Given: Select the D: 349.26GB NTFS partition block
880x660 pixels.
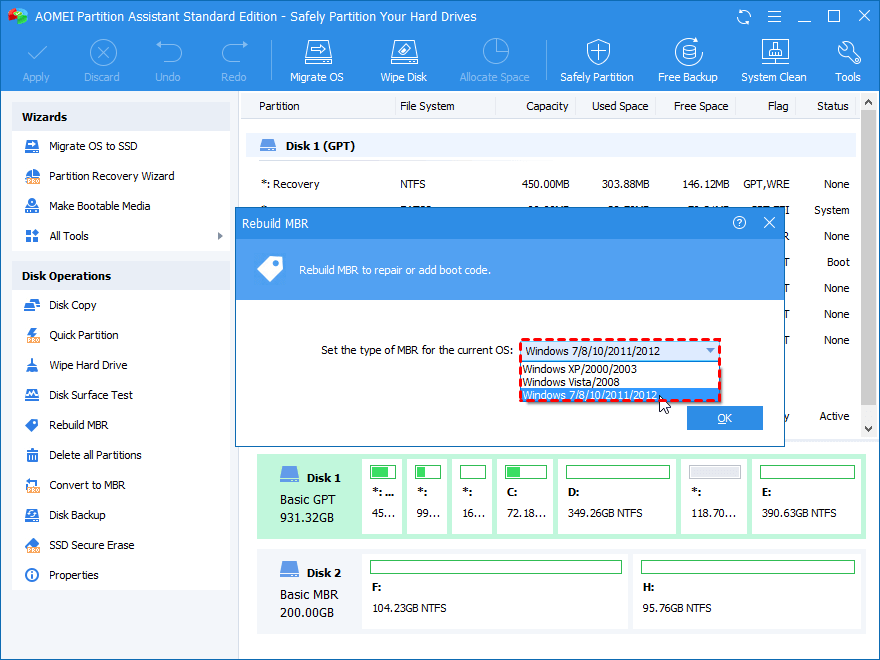Looking at the screenshot, I should (x=617, y=497).
